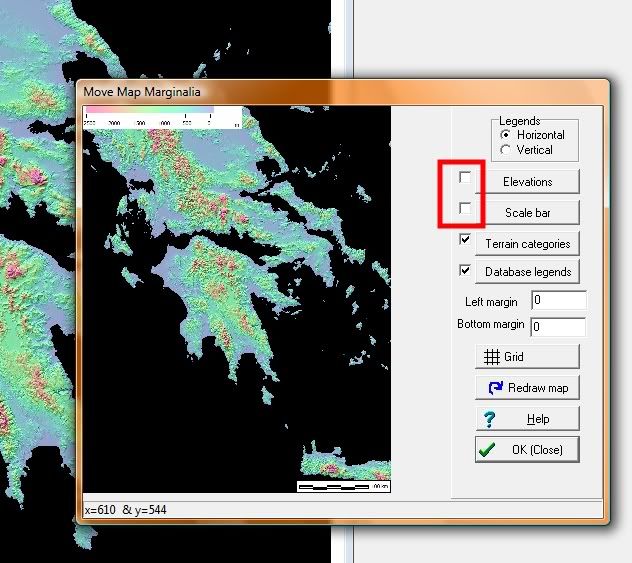Tick the Scale bar checkbox

click(x=465, y=208)
